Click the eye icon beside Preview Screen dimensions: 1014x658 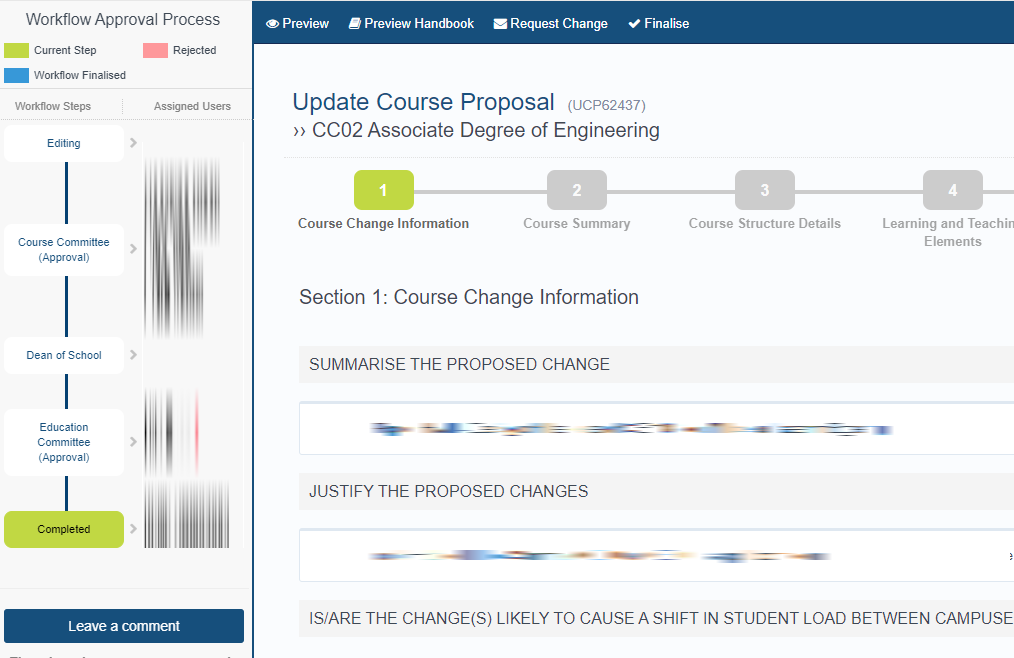[272, 24]
